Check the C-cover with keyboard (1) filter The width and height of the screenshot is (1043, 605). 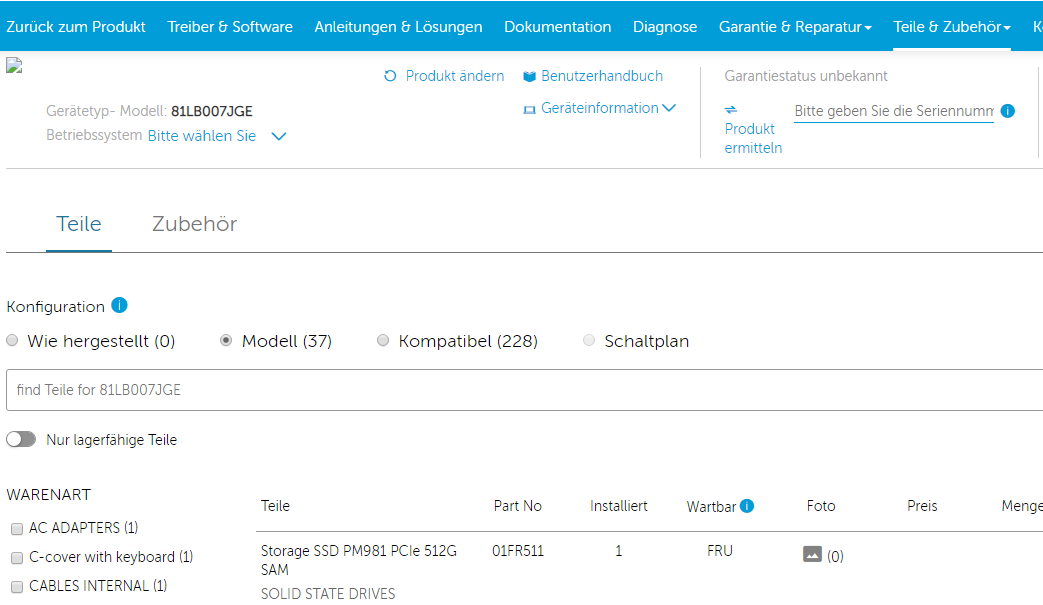[x=17, y=558]
